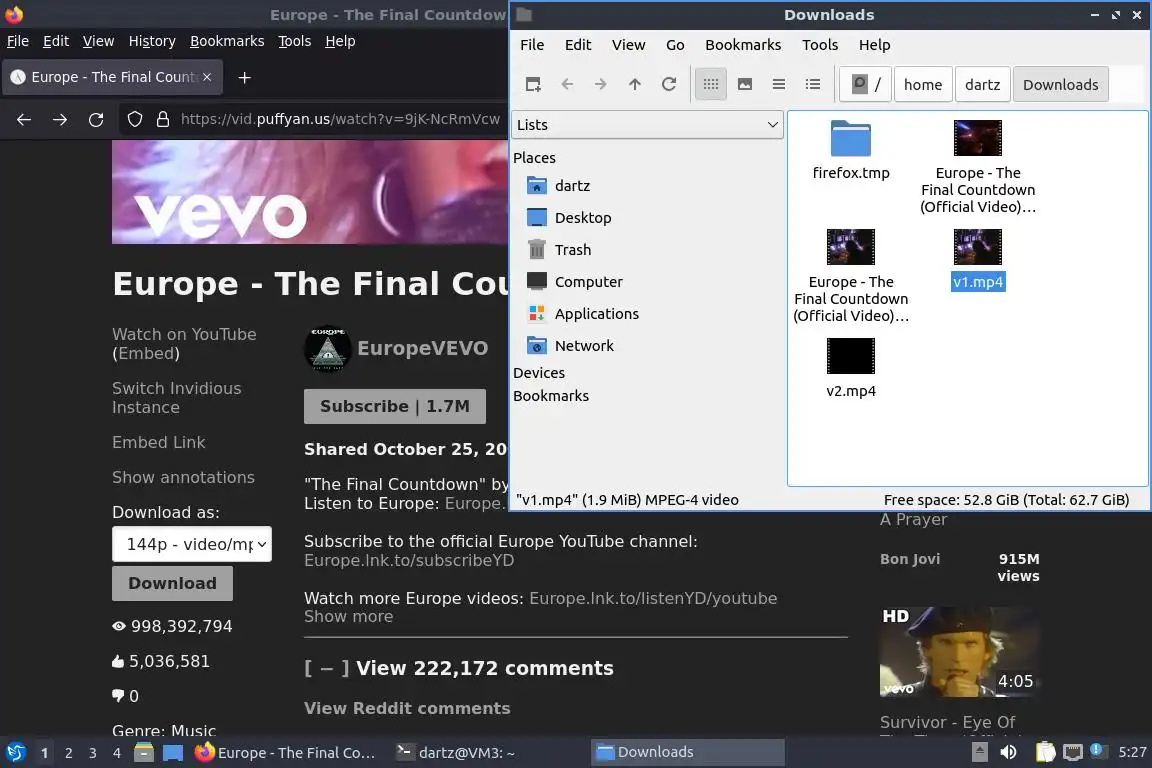
Task: Select the v1.mp4 video file
Action: click(x=978, y=259)
